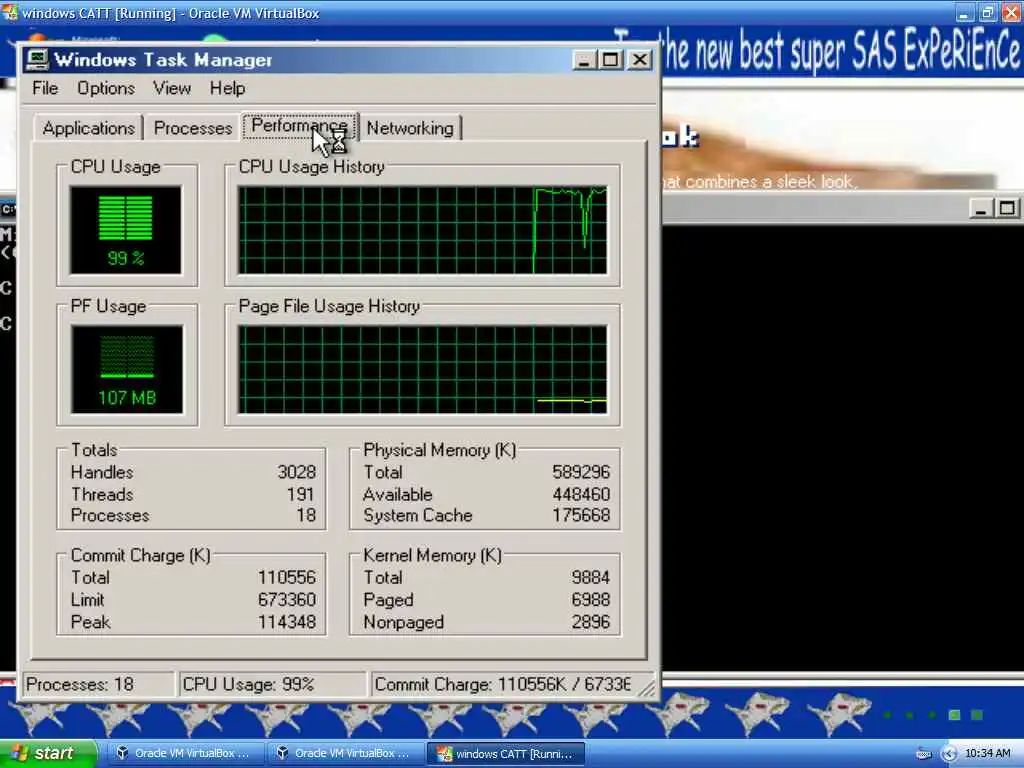
Task: Select the Performance tab
Action: (x=300, y=125)
